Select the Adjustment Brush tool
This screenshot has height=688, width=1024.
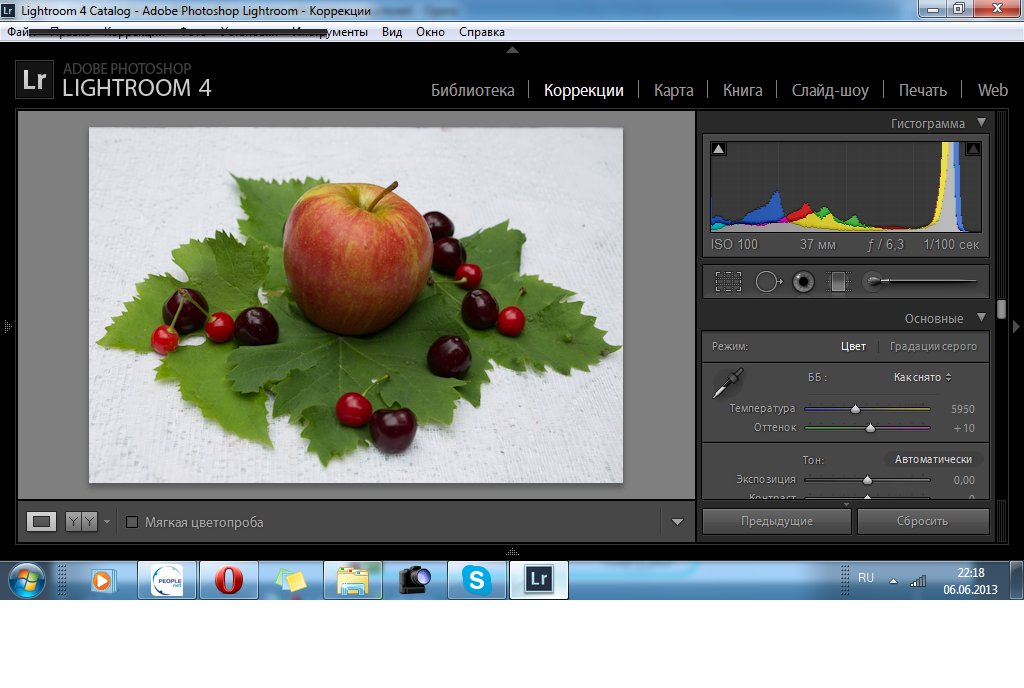pos(874,282)
